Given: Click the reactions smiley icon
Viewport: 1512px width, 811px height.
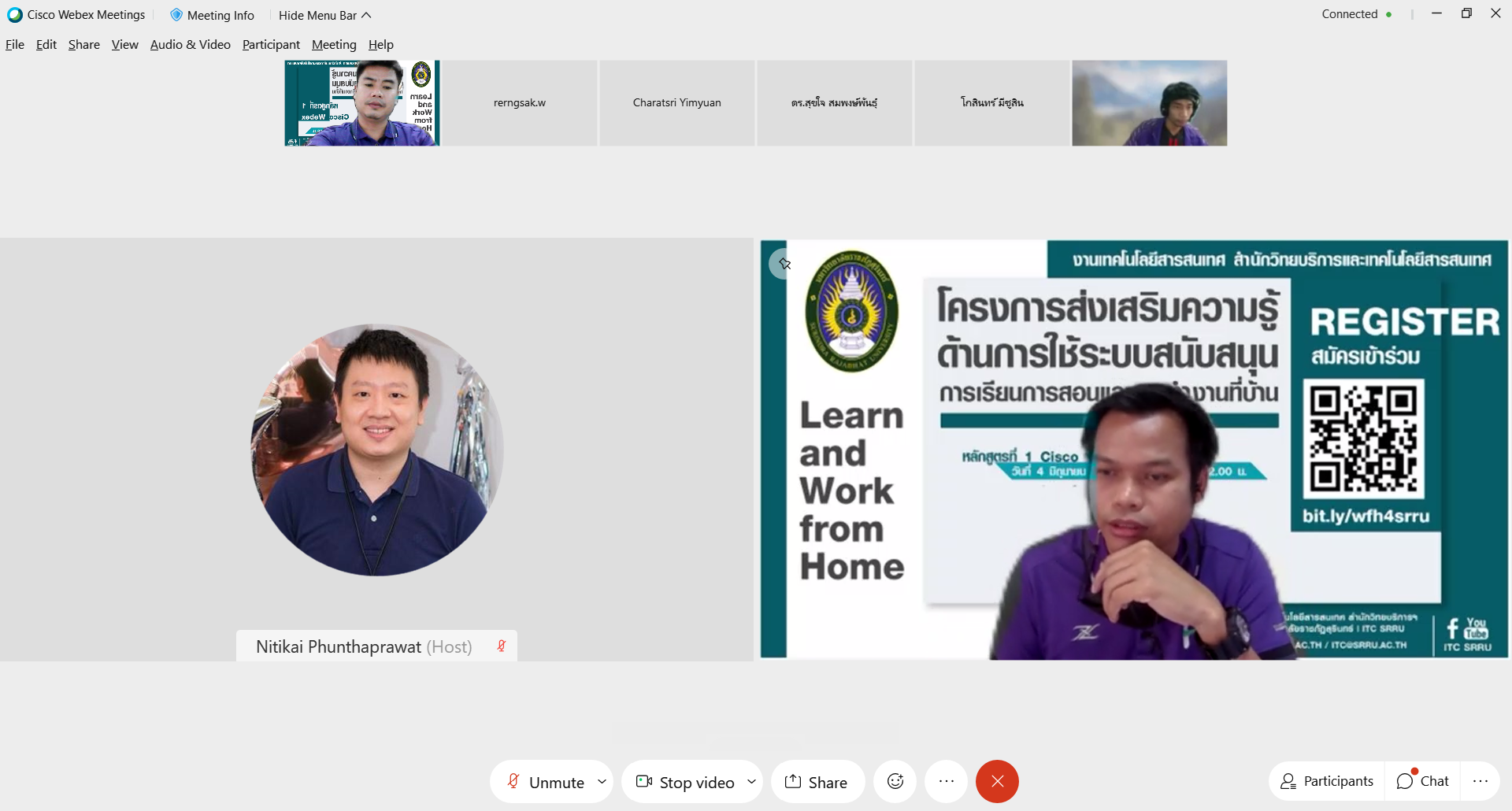Looking at the screenshot, I should 895,781.
